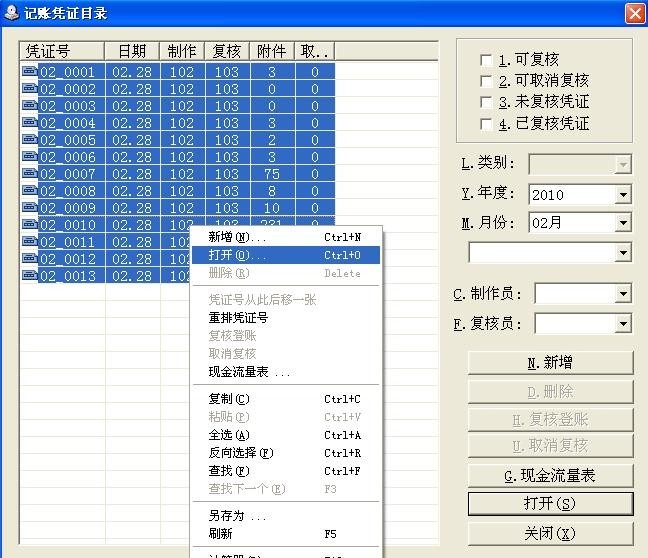This screenshot has height=558, width=648.
Task: Click the icon for voucher 02_0013
Action: (x=29, y=276)
